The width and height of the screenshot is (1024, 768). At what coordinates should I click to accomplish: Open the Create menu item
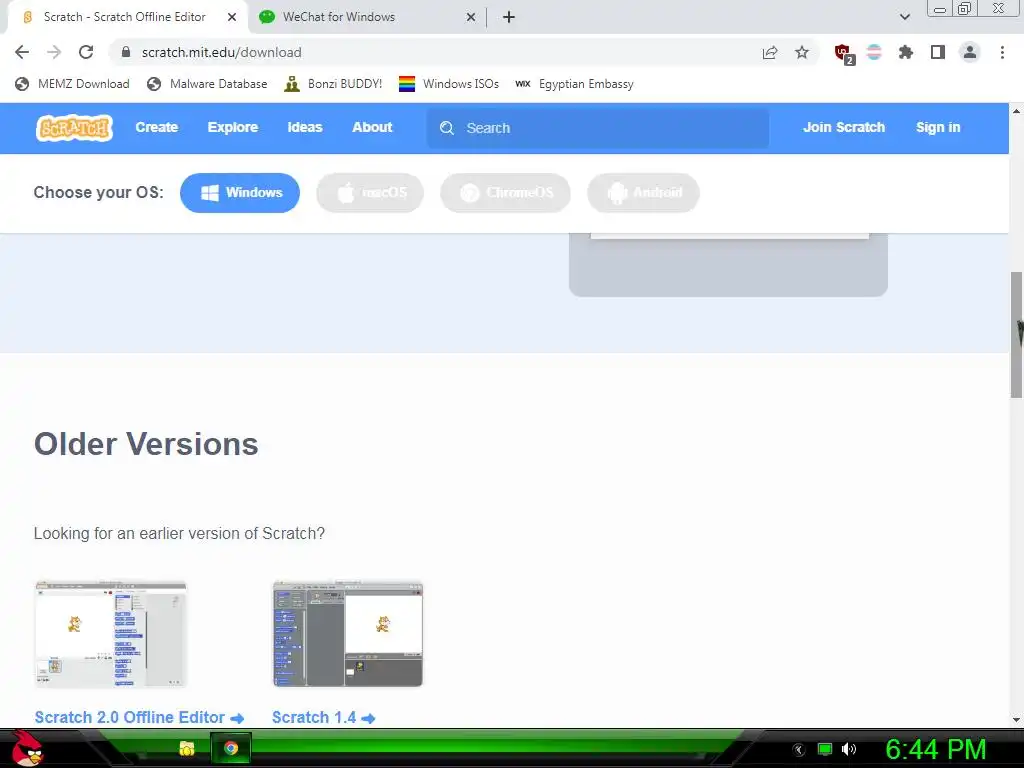coord(157,127)
